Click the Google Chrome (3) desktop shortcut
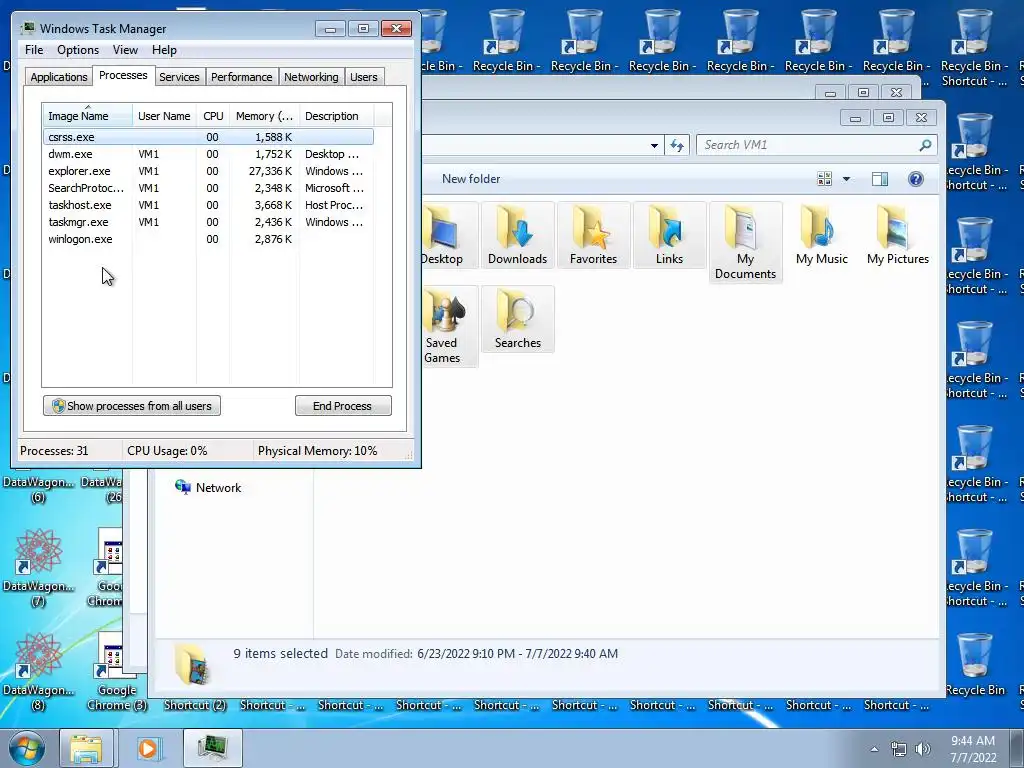 pos(117,672)
